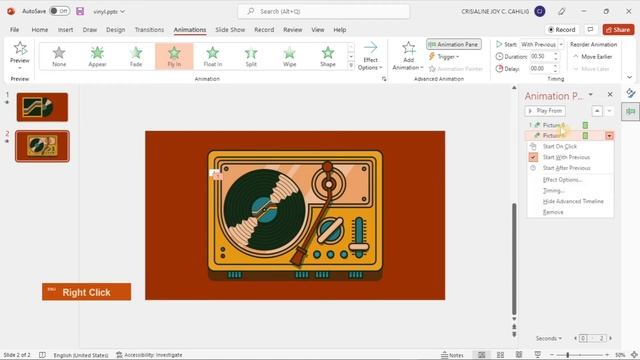Toggle AutoSave switch
This screenshot has height=360, width=640.
[59, 11]
